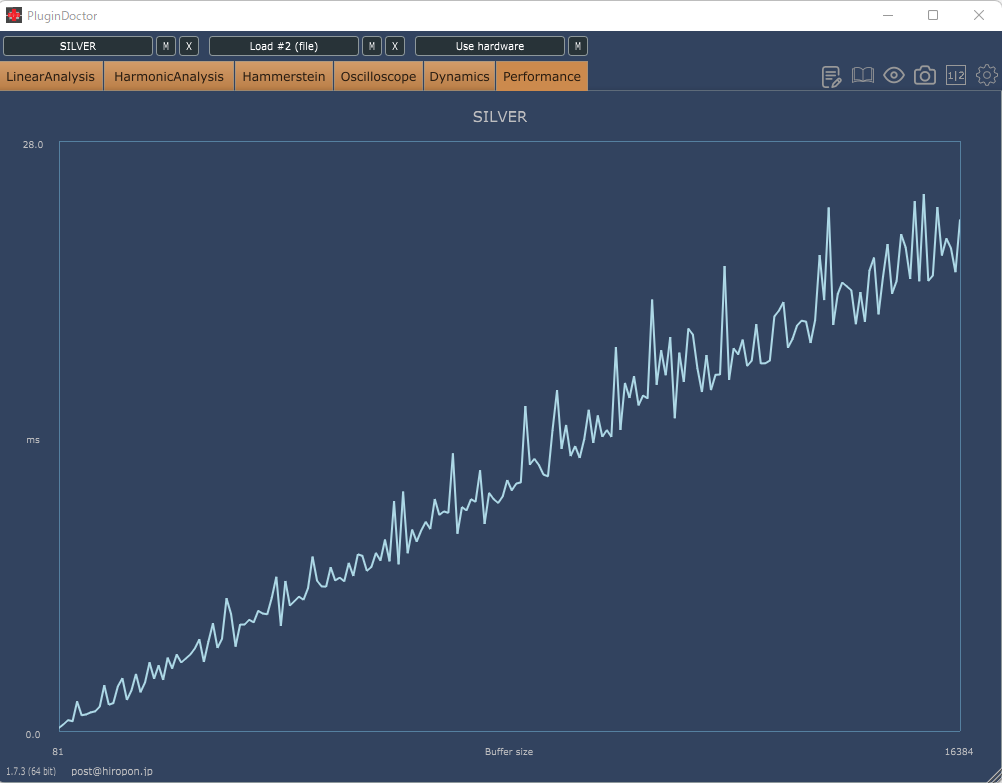Click the PluginDoctor app logo icon
The image size is (1002, 783).
coord(13,15)
